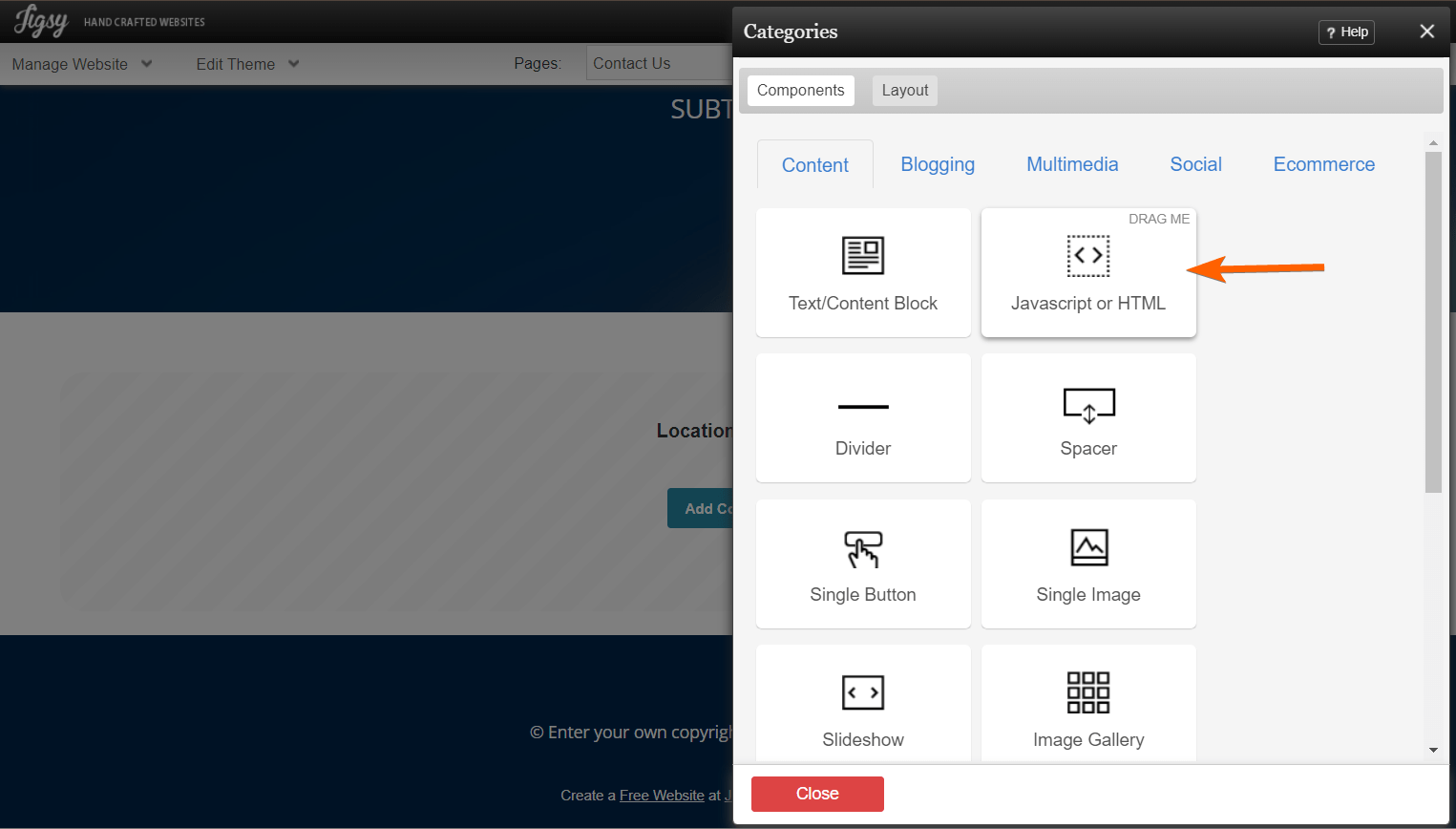Image resolution: width=1456 pixels, height=829 pixels.
Task: Keep the Components view selected
Action: [x=800, y=90]
